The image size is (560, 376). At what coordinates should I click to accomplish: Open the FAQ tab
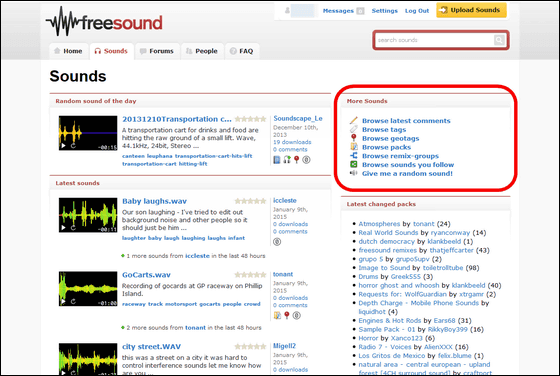click(242, 51)
